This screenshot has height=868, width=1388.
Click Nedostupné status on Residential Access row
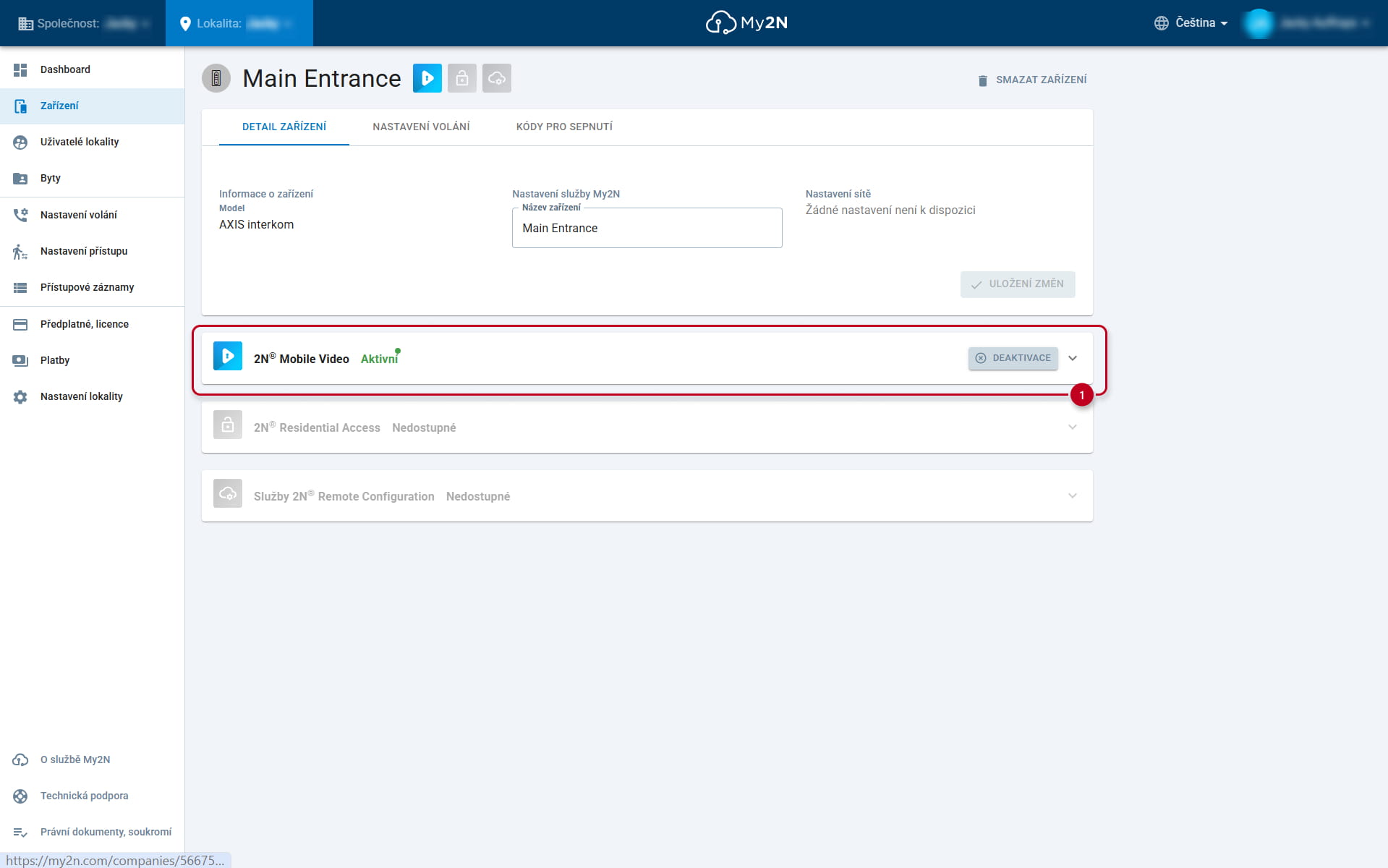pyautogui.click(x=424, y=427)
